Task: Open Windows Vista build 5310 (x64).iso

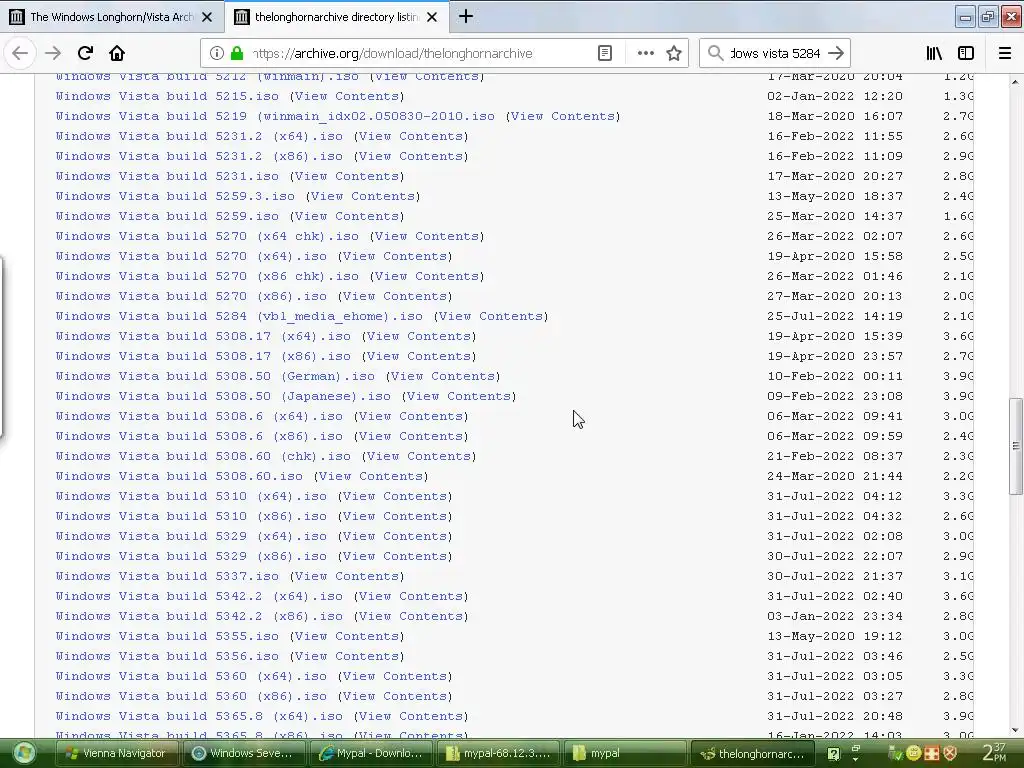Action: coord(191,496)
